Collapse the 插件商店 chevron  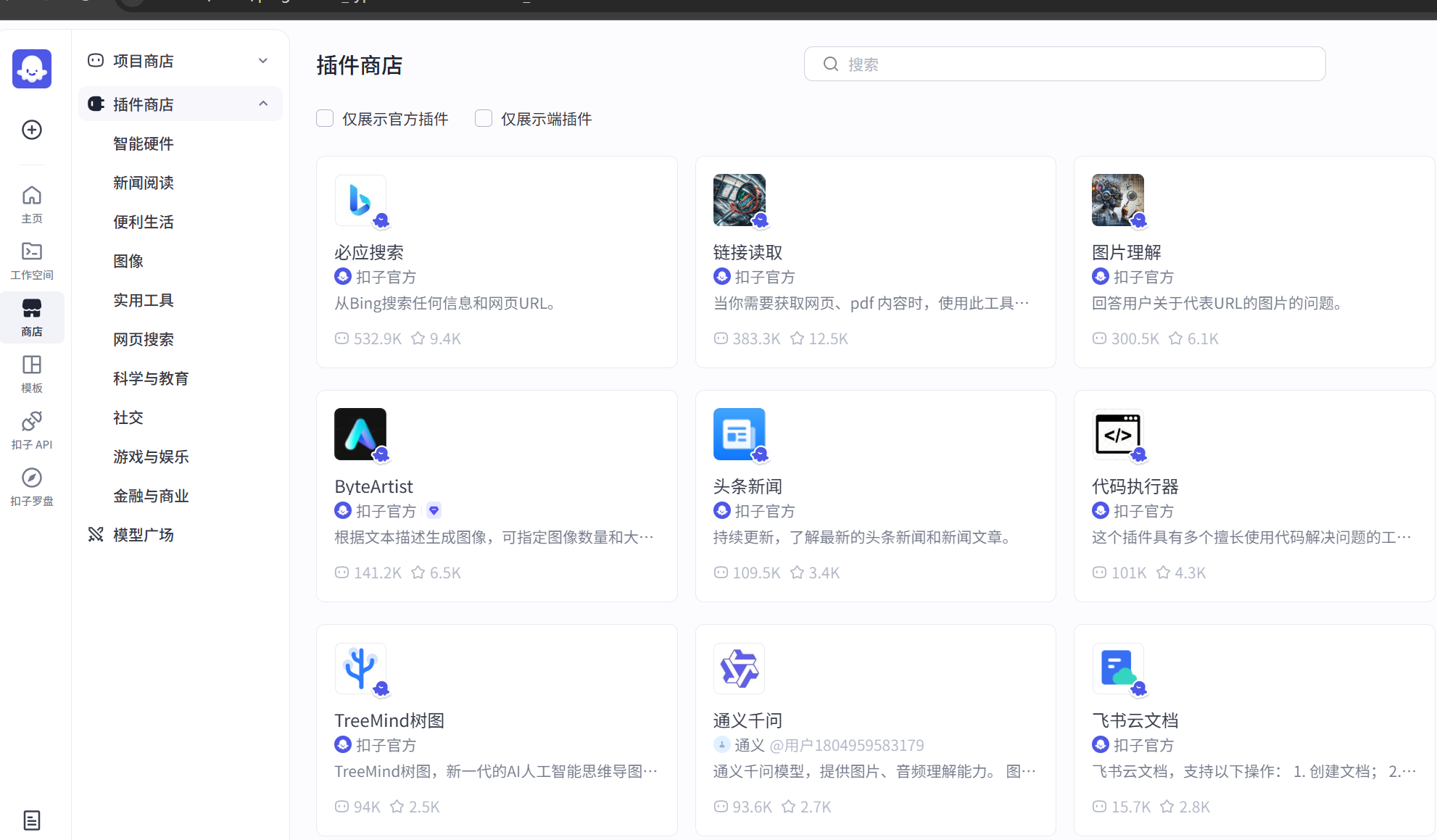263,104
